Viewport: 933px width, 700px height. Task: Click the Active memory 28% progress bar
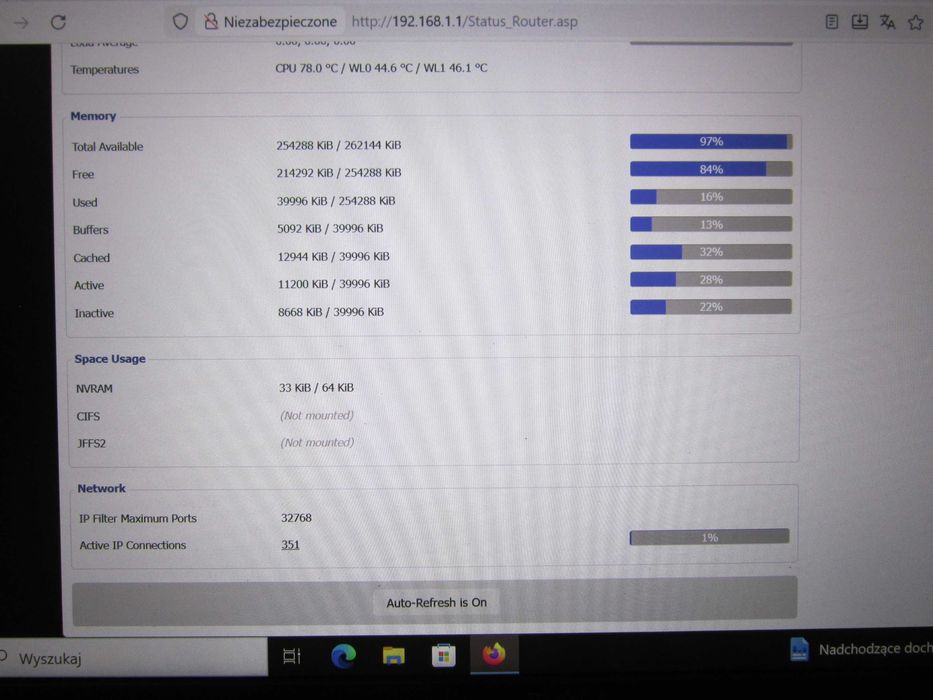[711, 279]
